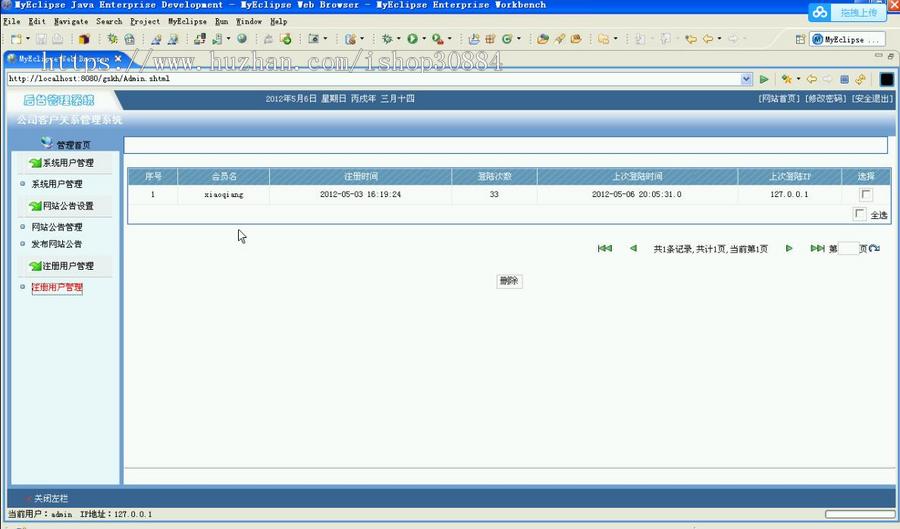
Task: Click the 安全退出 logout link
Action: click(x=872, y=99)
